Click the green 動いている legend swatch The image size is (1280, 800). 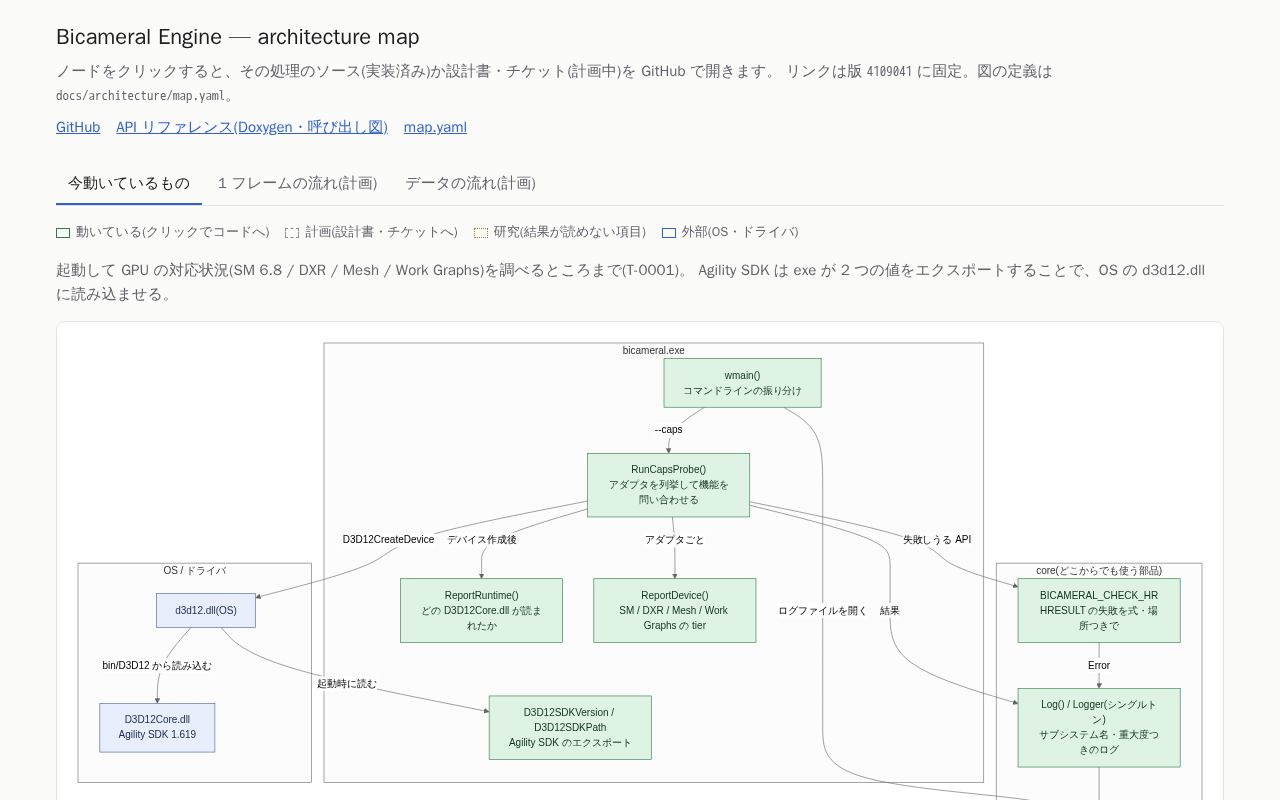click(63, 232)
